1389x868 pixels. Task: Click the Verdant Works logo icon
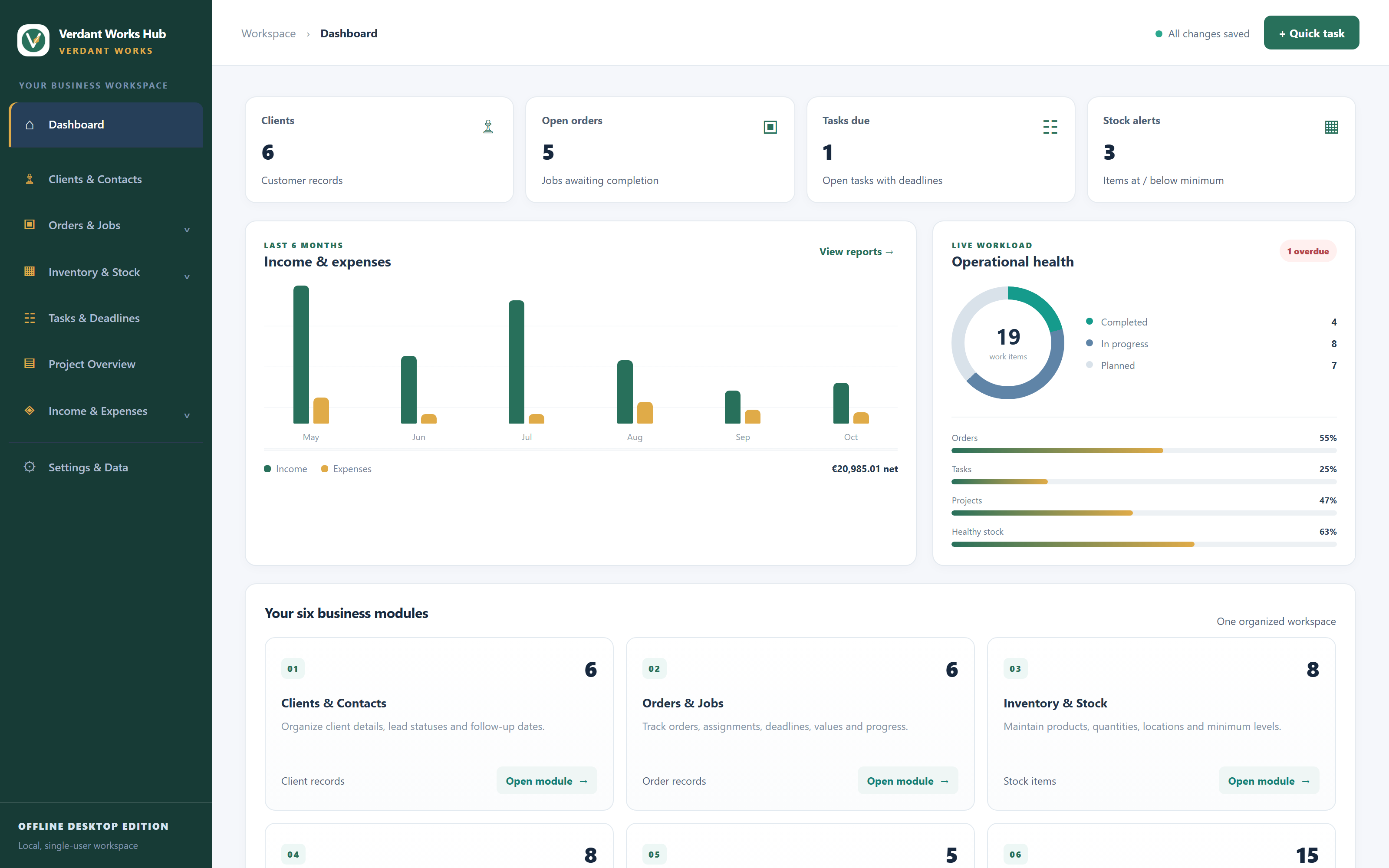(33, 40)
